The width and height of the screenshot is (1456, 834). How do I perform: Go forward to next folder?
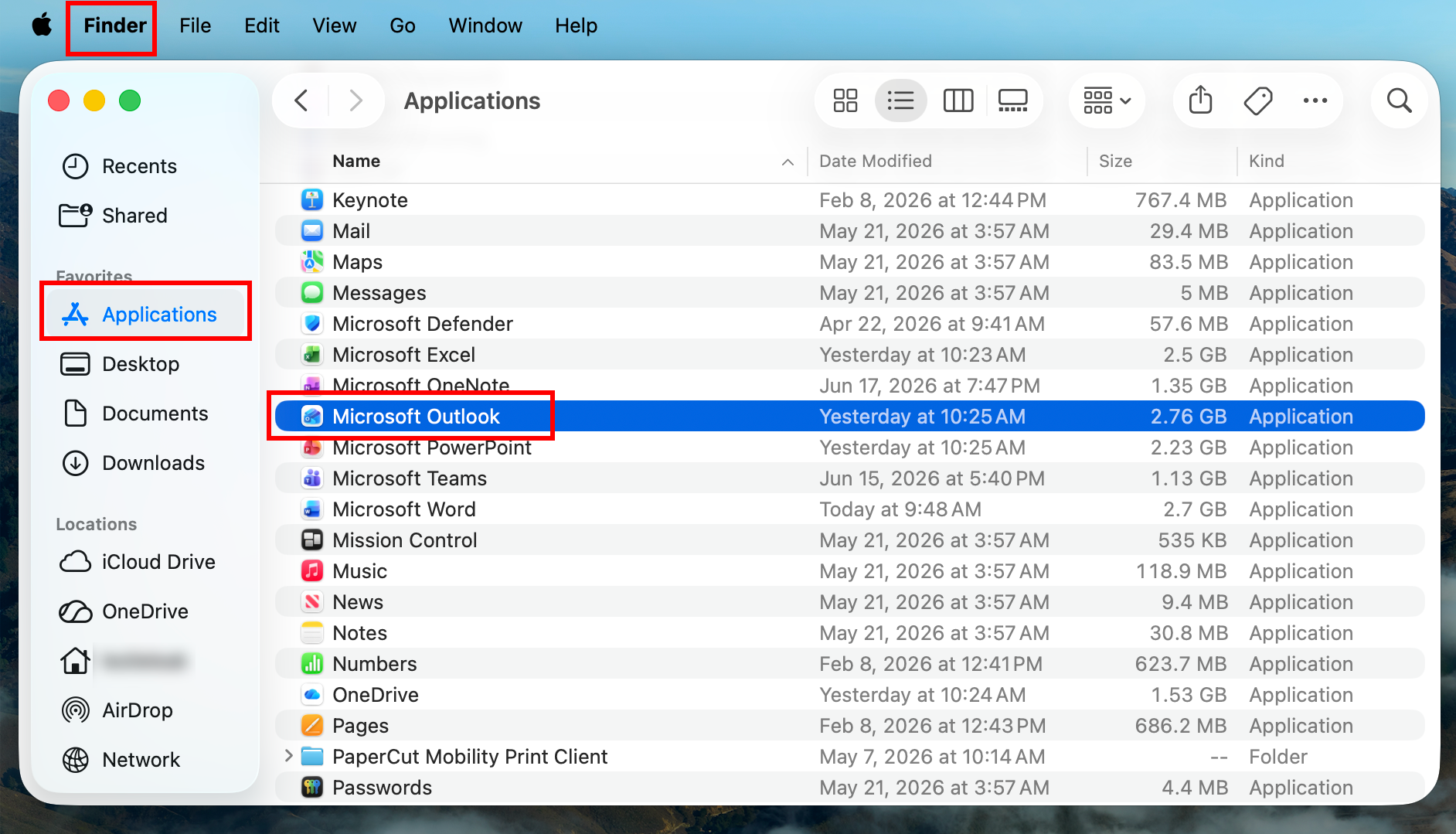[x=355, y=100]
